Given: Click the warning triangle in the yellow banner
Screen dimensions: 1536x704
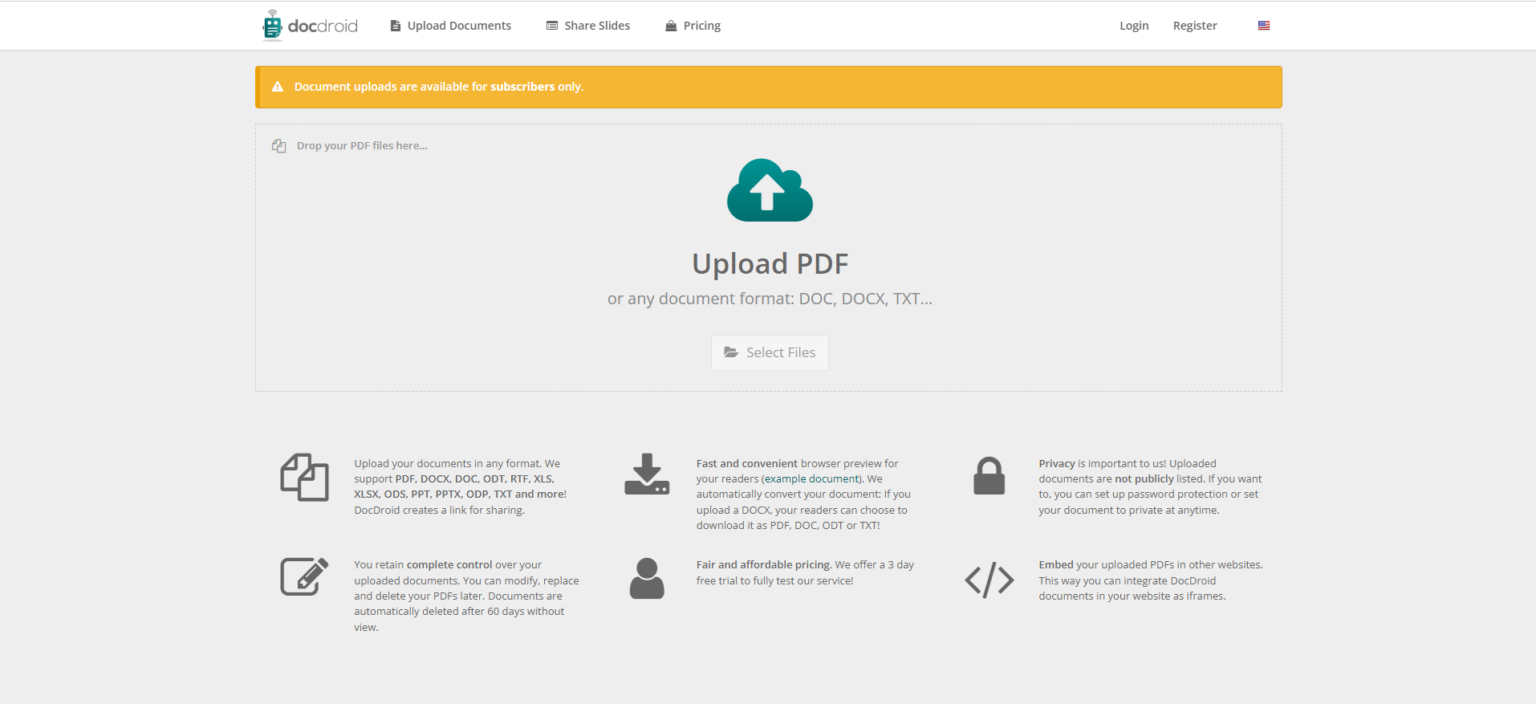Looking at the screenshot, I should pyautogui.click(x=278, y=86).
